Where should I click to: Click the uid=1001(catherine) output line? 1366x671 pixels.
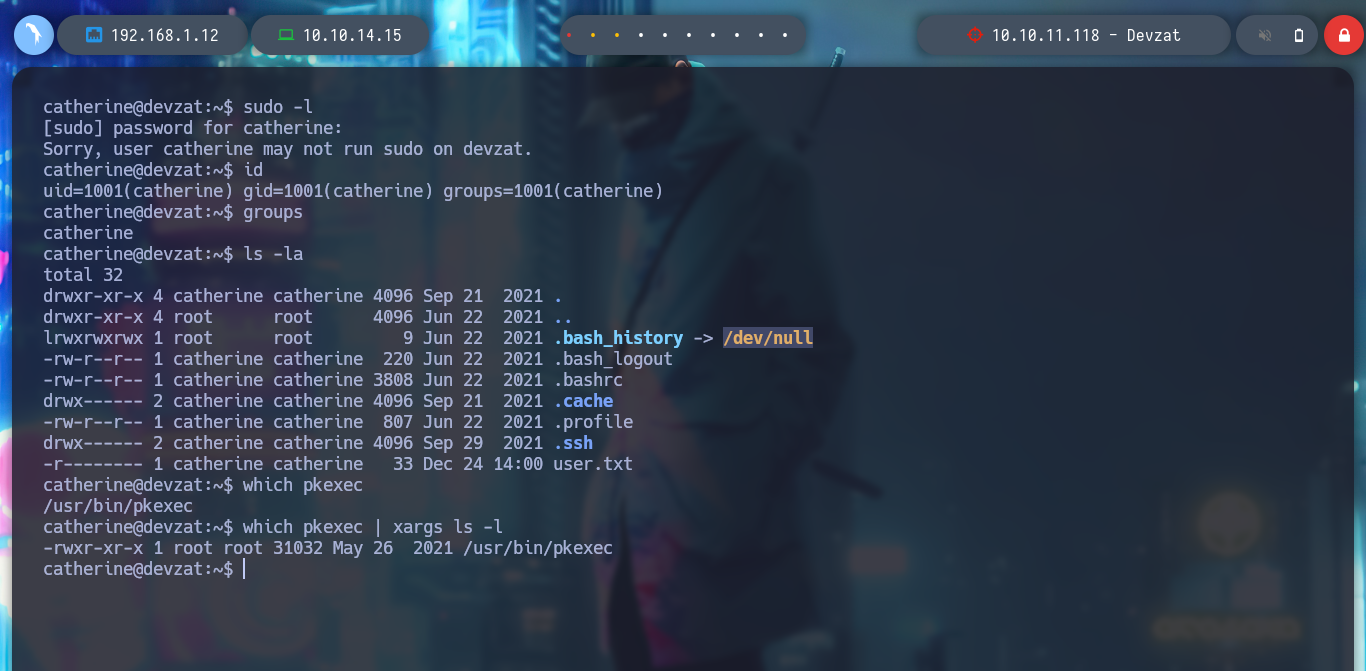353,191
